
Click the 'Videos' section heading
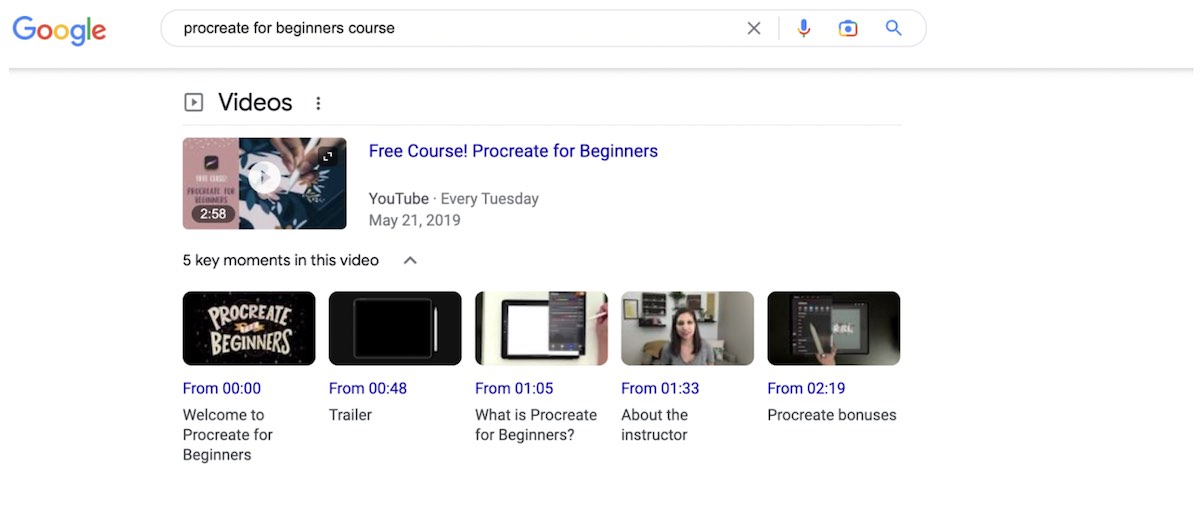point(255,102)
